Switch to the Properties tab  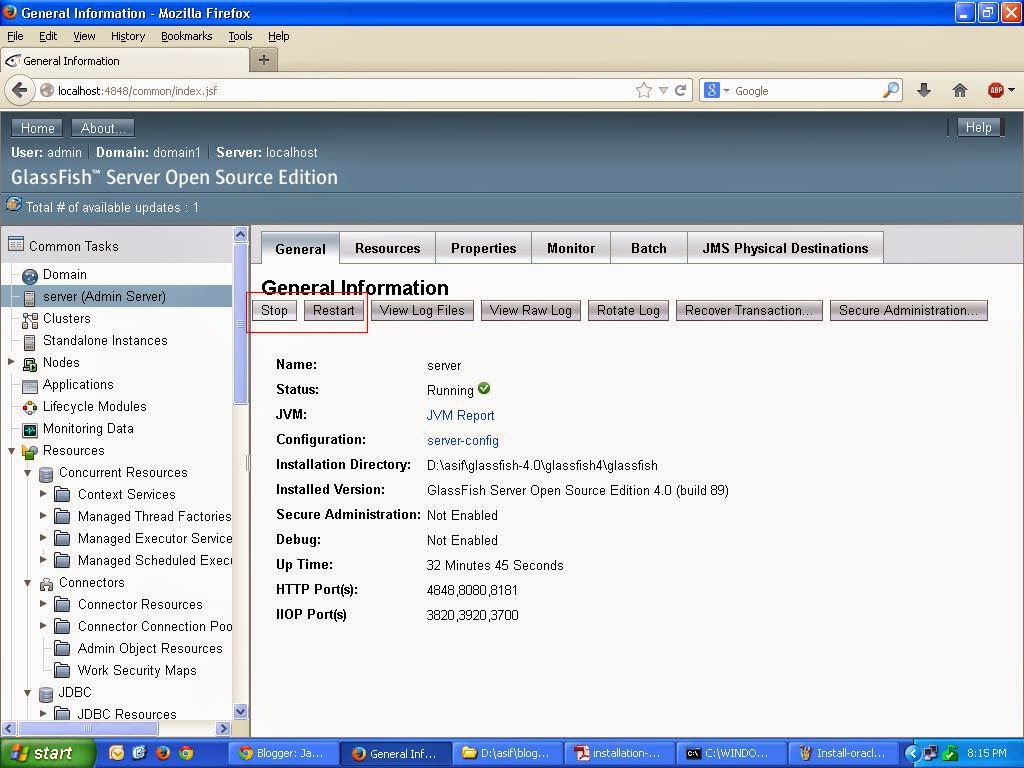click(483, 248)
